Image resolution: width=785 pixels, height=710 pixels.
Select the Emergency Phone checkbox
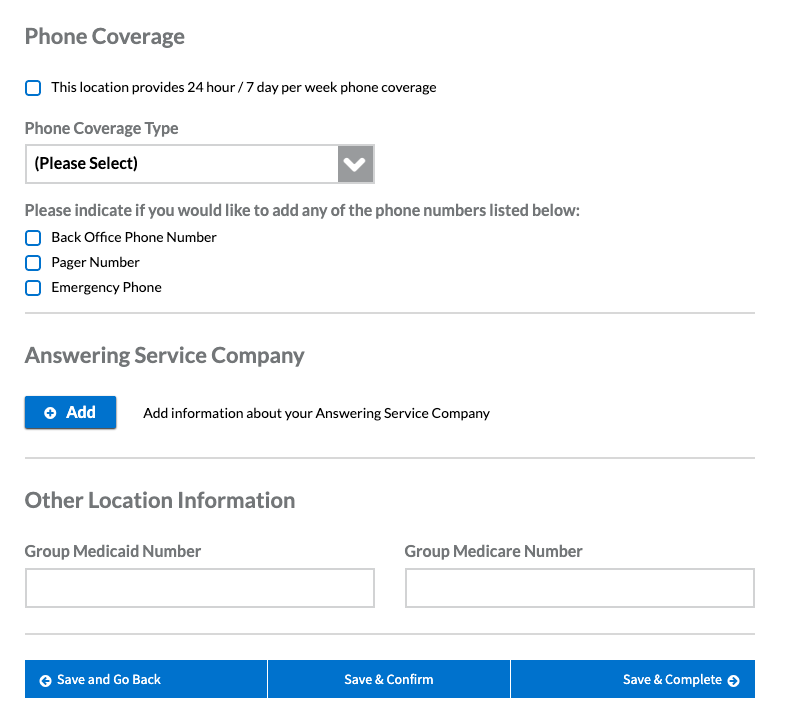(x=33, y=288)
